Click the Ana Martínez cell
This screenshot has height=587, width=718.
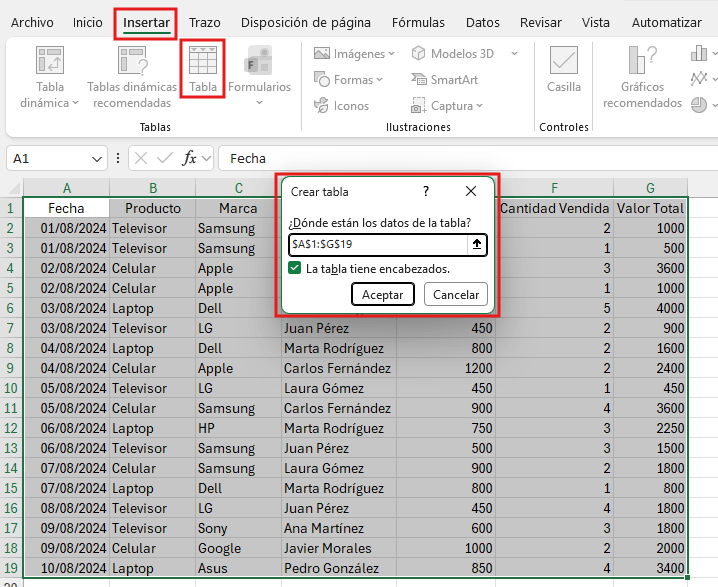pyautogui.click(x=339, y=528)
